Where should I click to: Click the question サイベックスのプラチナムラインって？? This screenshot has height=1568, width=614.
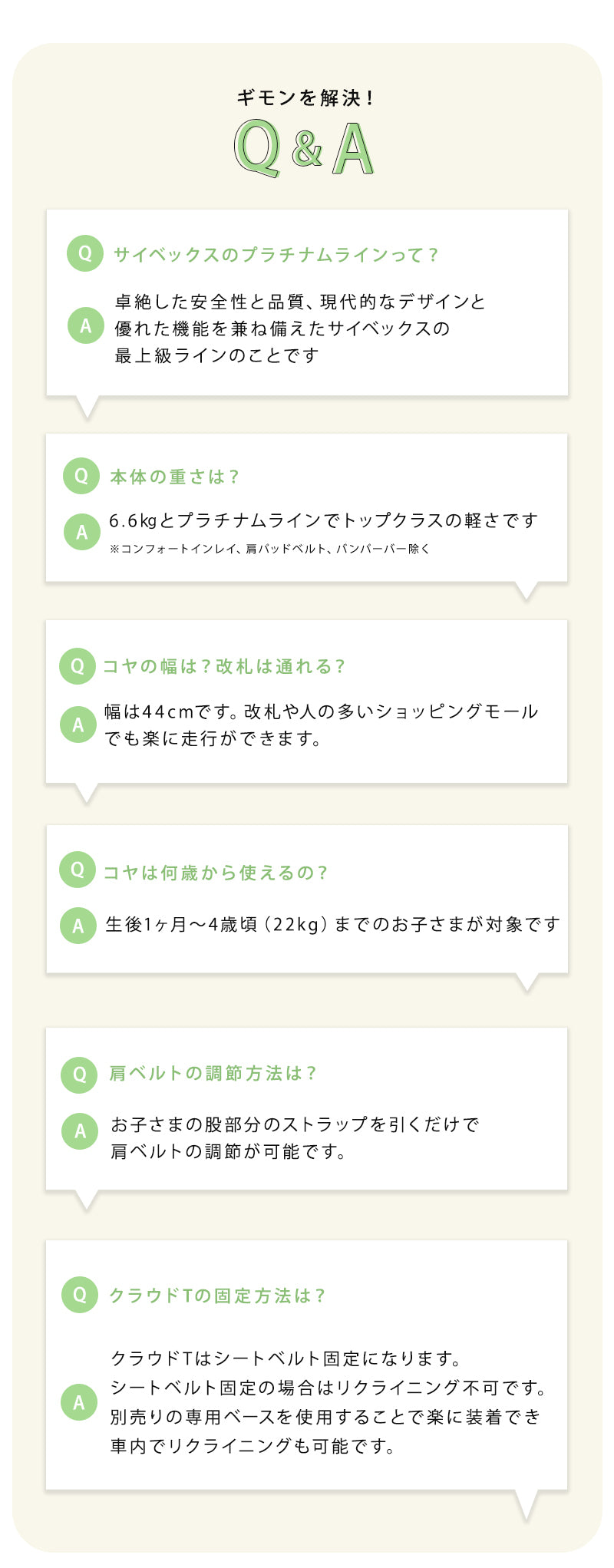[276, 255]
